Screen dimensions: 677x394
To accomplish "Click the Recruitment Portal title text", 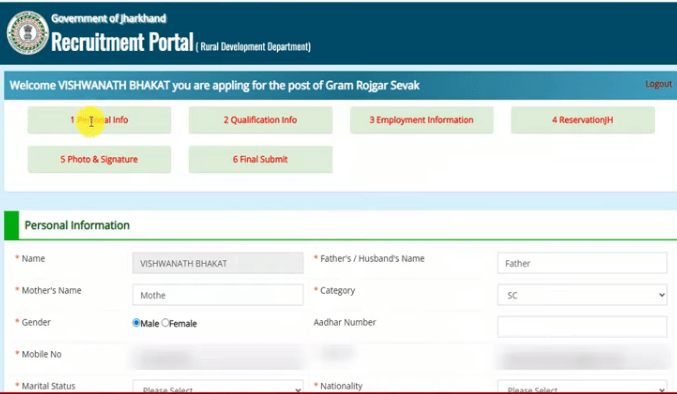I will (122, 42).
